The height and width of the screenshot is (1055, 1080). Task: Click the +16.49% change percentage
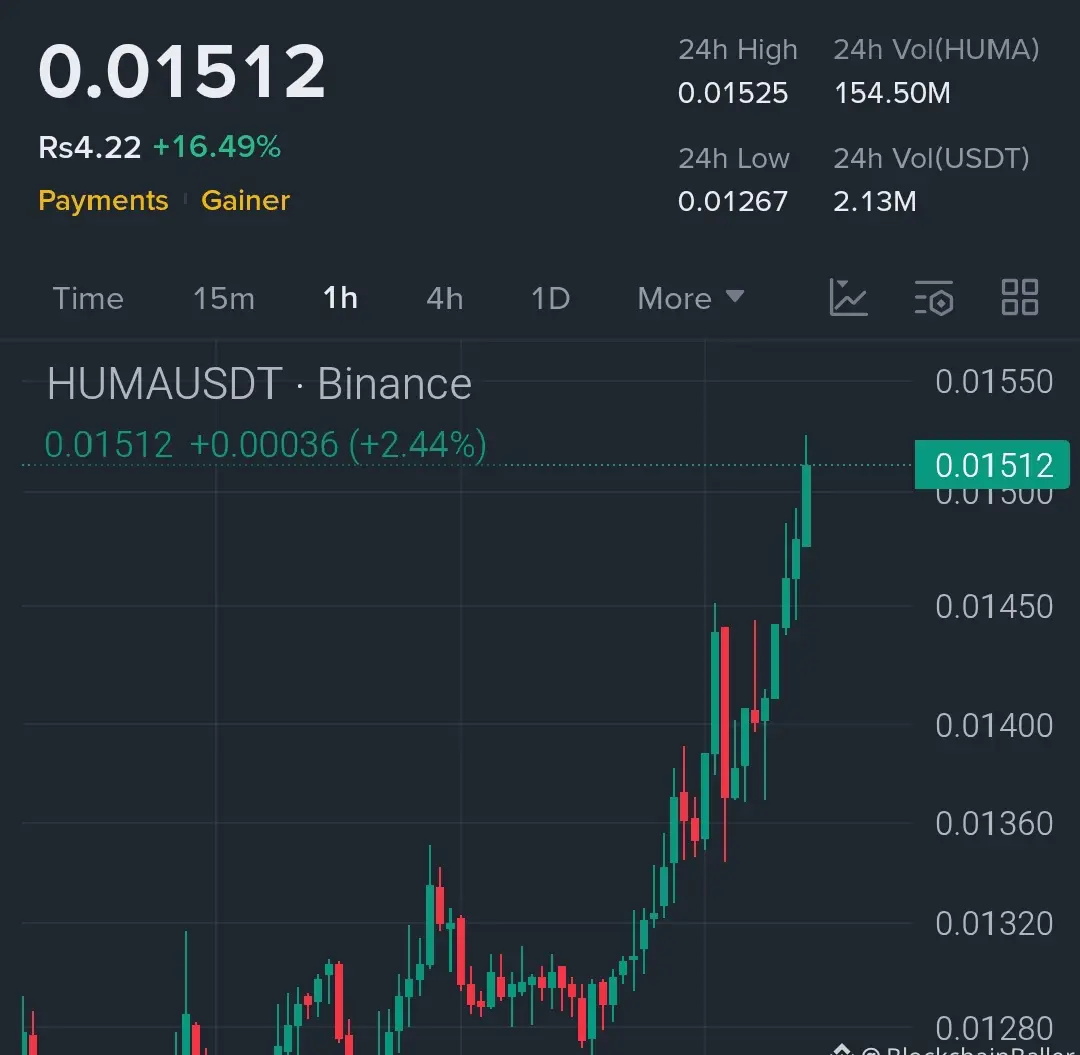coord(217,147)
